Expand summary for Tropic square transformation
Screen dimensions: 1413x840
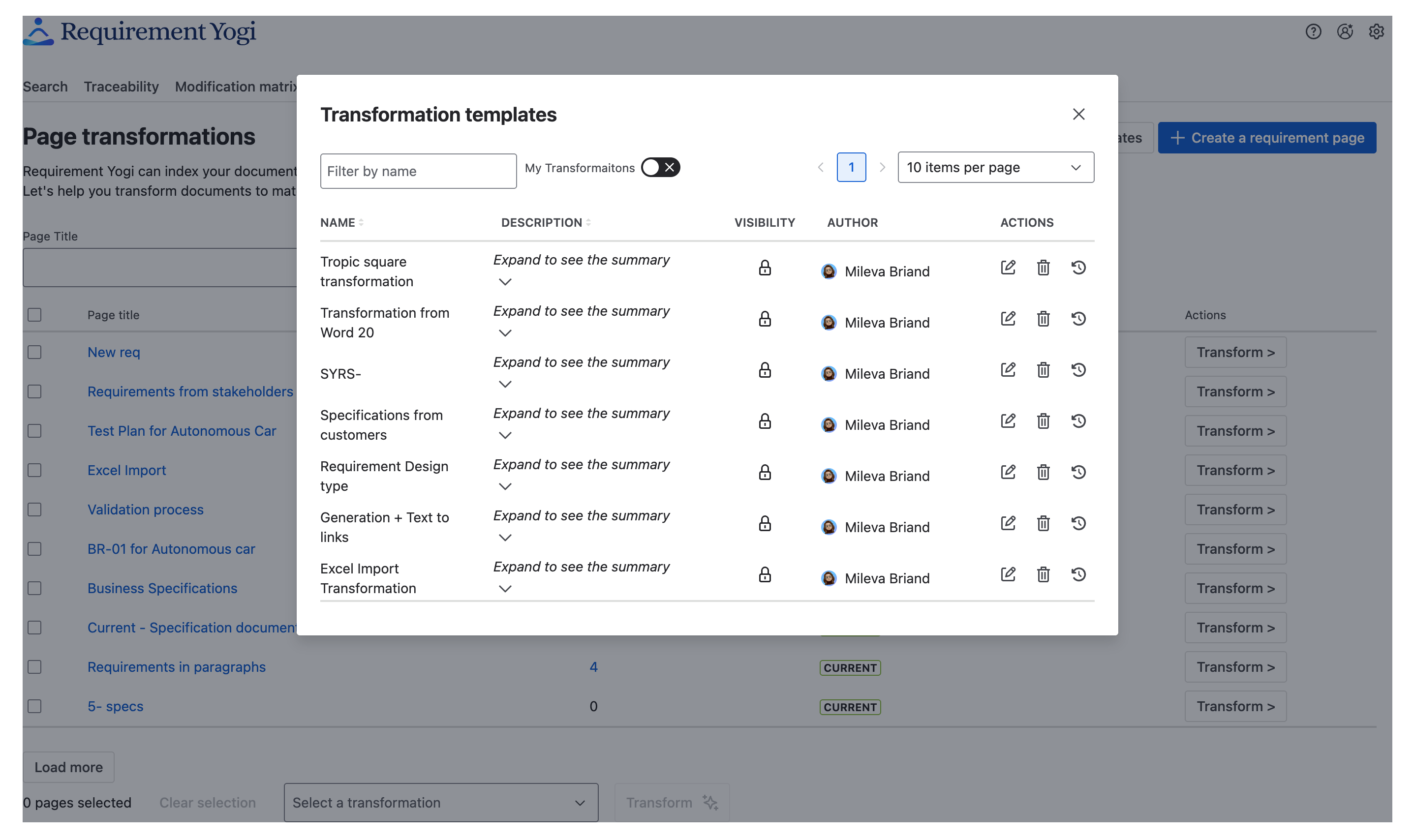tap(505, 282)
